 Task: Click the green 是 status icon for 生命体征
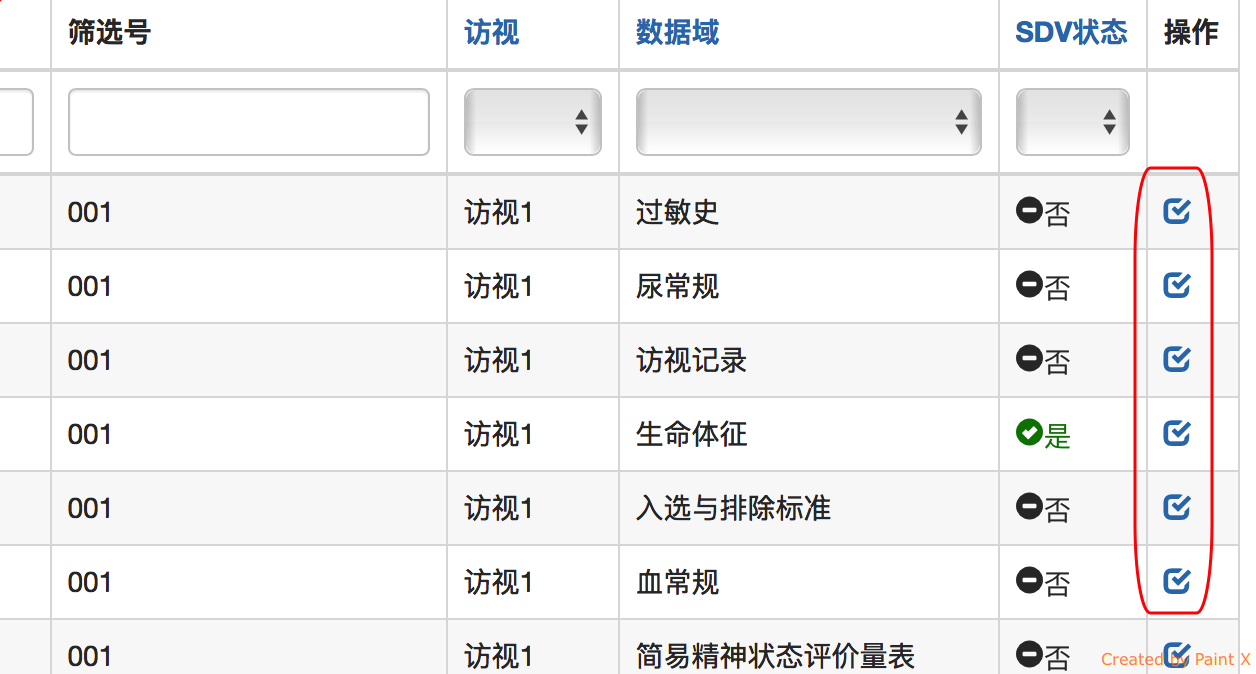(x=1029, y=433)
